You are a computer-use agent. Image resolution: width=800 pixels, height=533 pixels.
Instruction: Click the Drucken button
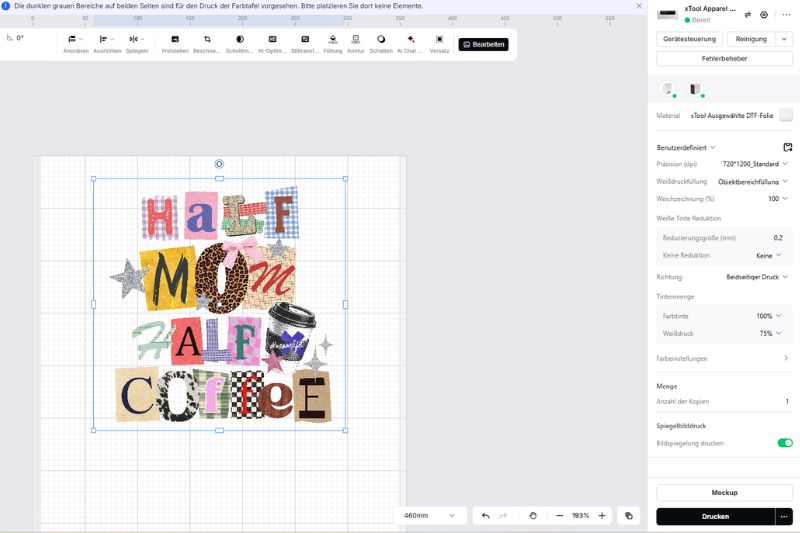point(715,516)
